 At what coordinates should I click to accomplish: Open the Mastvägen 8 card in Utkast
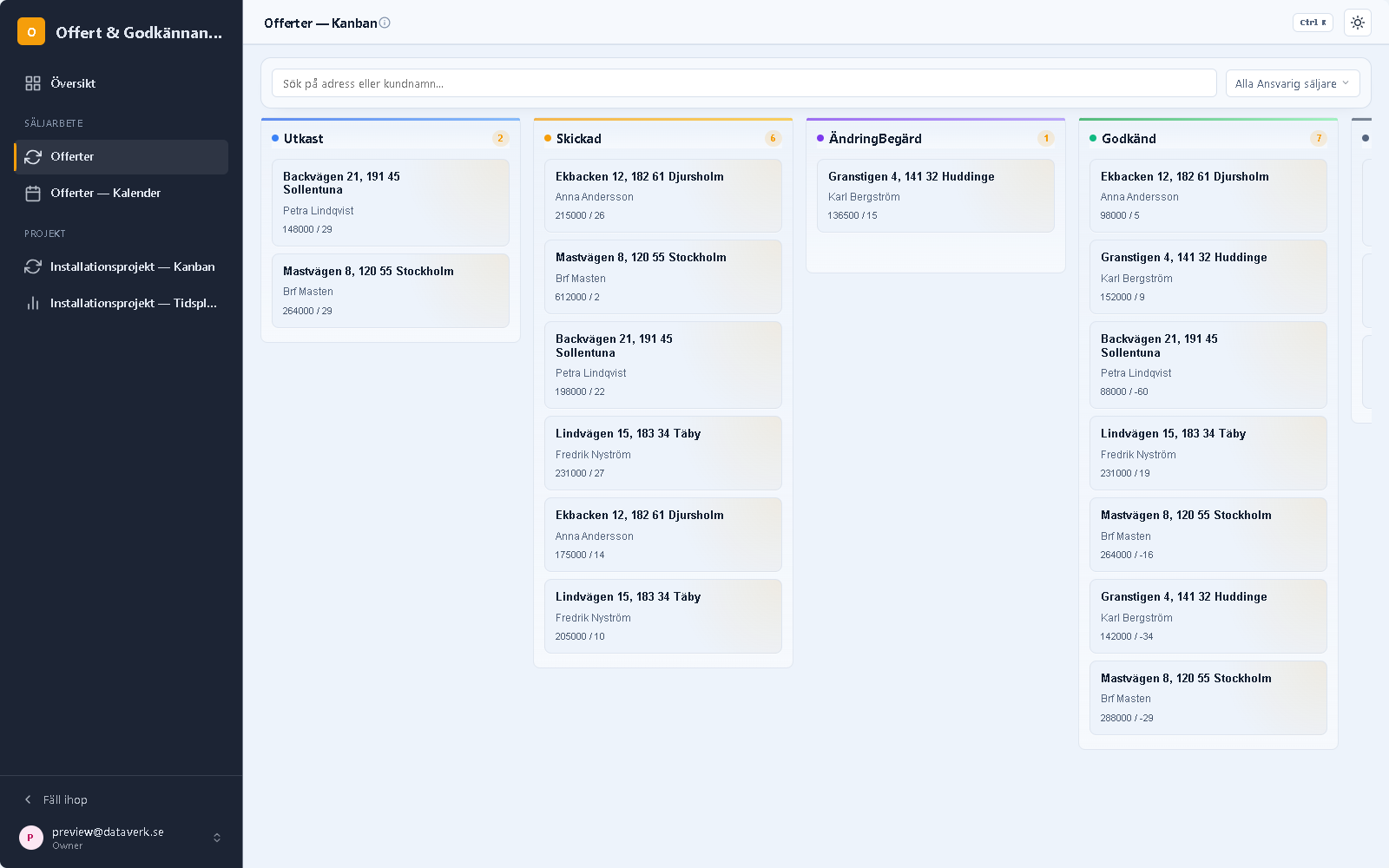click(391, 291)
